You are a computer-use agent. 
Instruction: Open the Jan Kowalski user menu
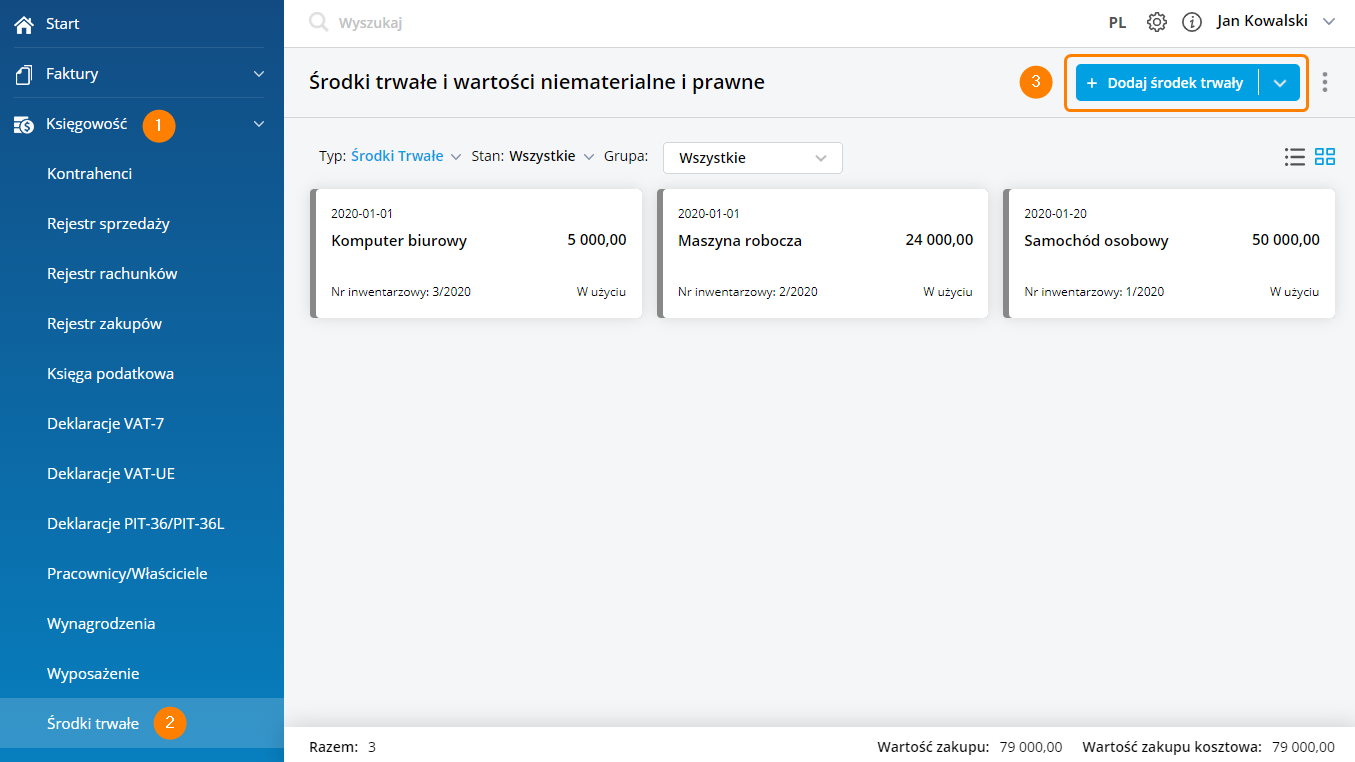pos(1275,21)
